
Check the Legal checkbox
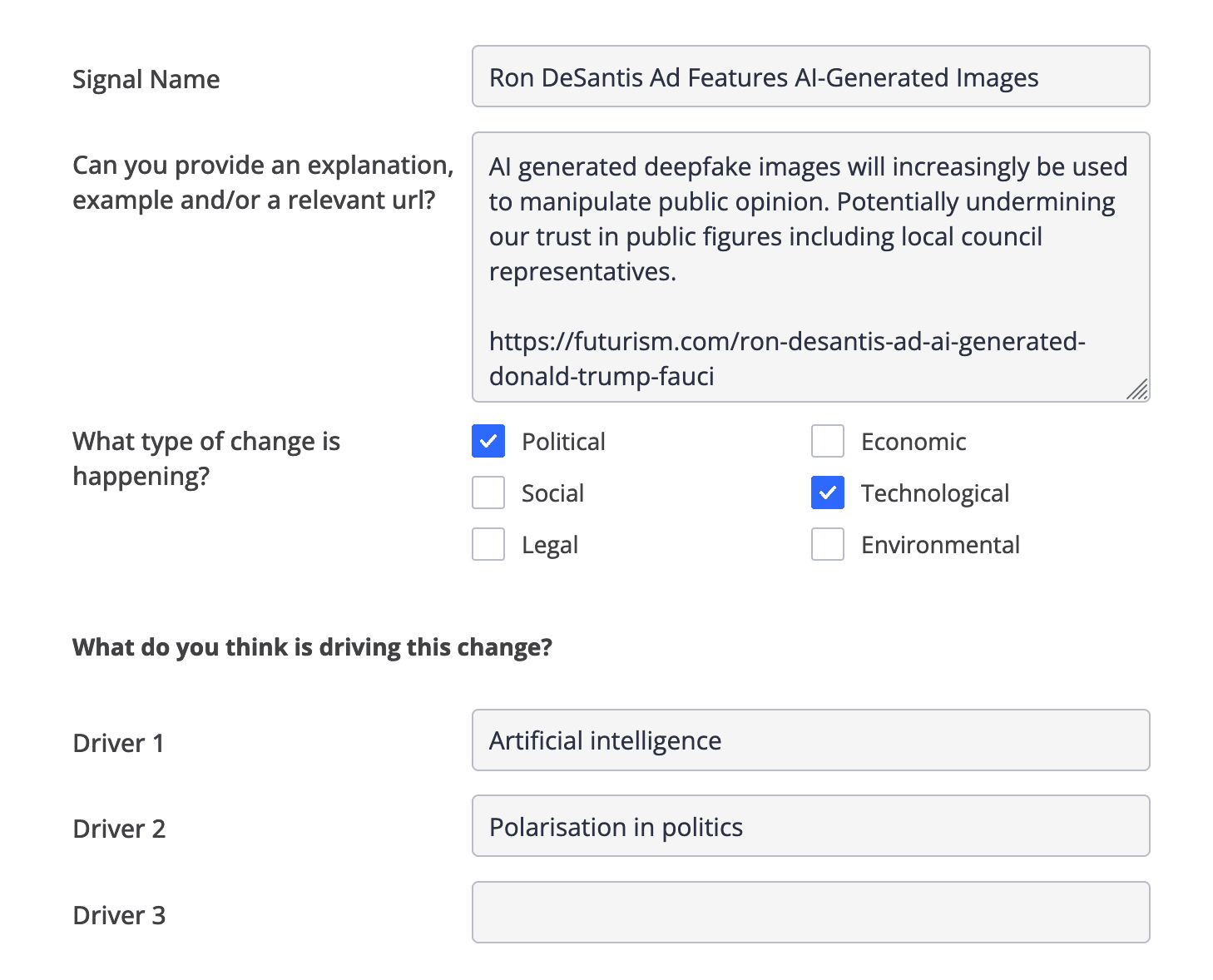pyautogui.click(x=488, y=545)
